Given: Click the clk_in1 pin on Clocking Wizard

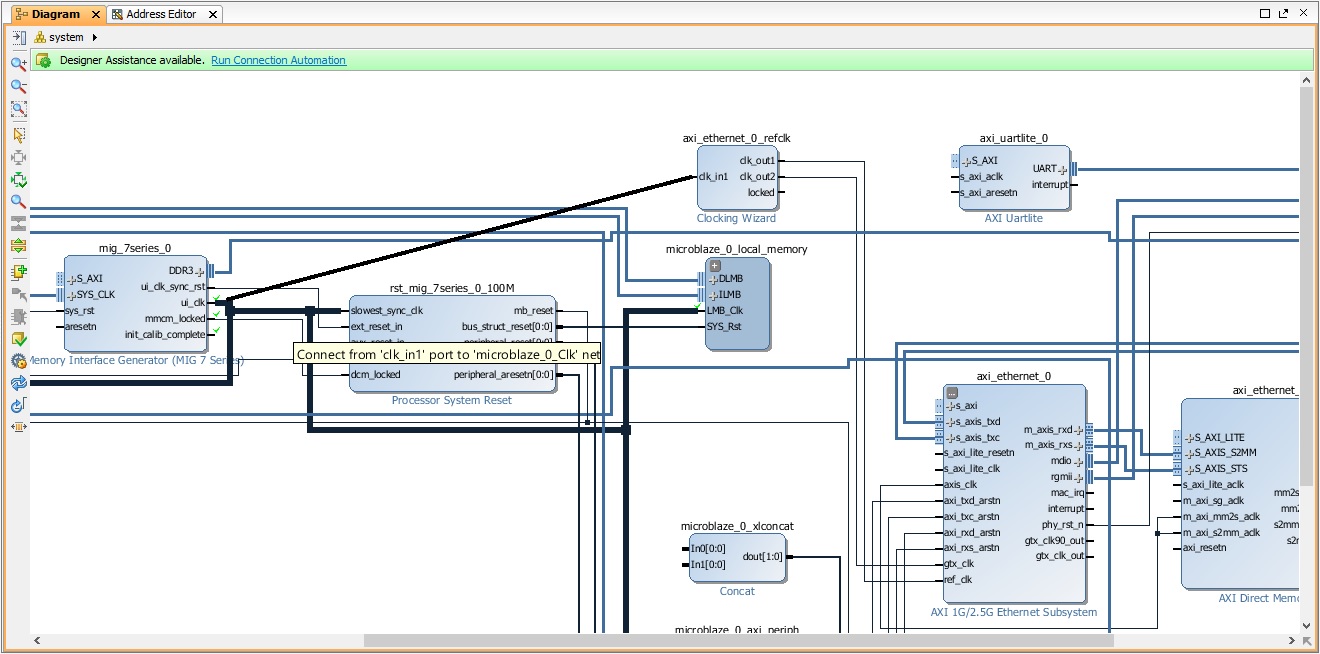Looking at the screenshot, I should pos(713,176).
